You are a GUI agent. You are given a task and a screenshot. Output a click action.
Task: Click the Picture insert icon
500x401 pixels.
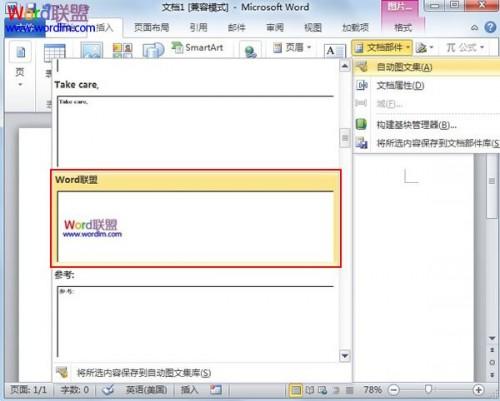click(x=92, y=50)
